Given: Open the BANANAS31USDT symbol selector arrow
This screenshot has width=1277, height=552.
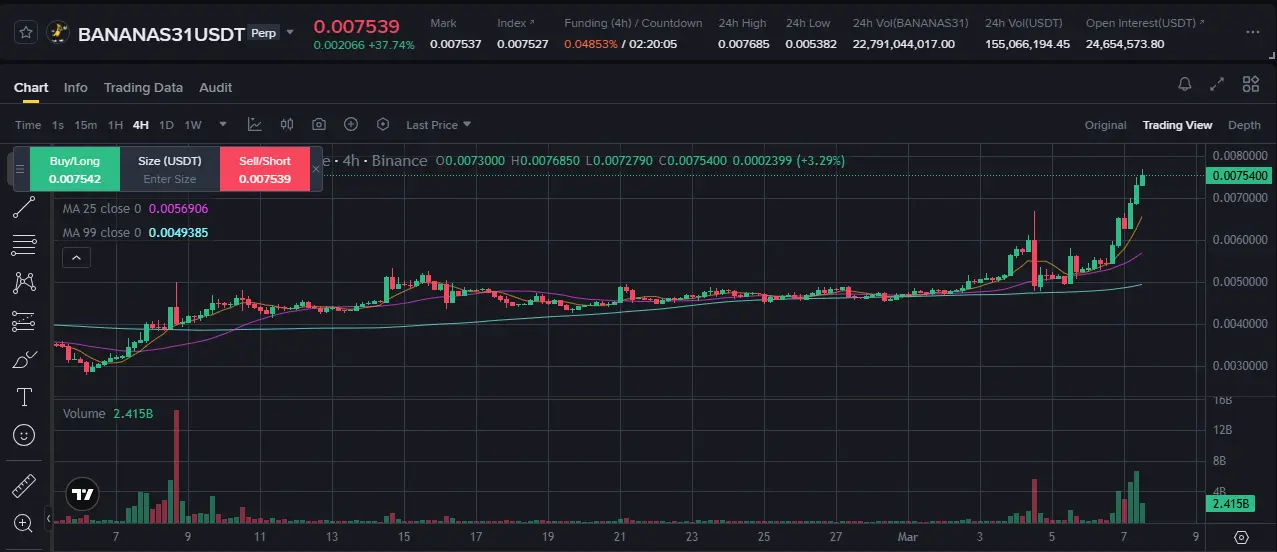Looking at the screenshot, I should pos(290,33).
